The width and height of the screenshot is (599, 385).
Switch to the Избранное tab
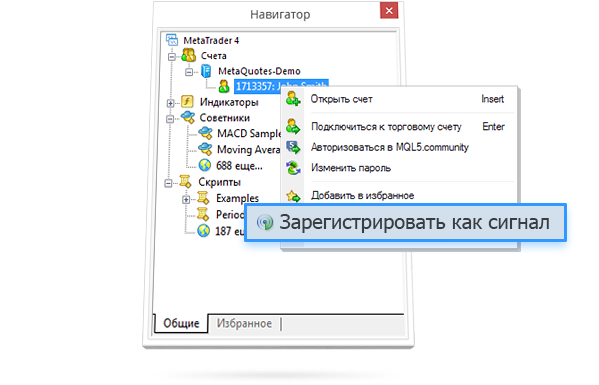coord(244,324)
